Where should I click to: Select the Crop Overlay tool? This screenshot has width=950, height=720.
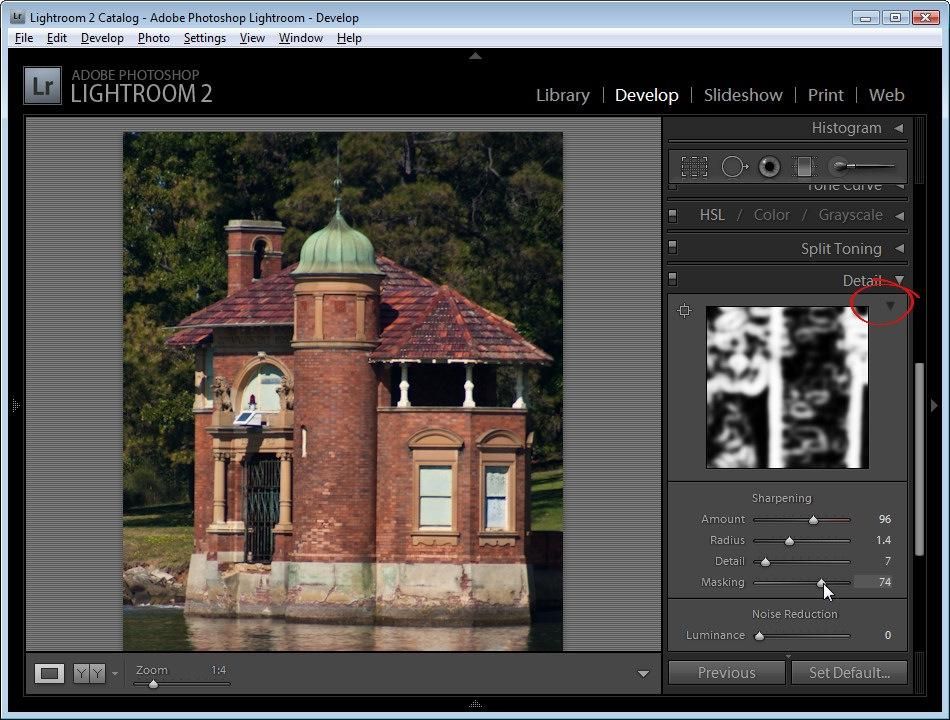point(694,166)
